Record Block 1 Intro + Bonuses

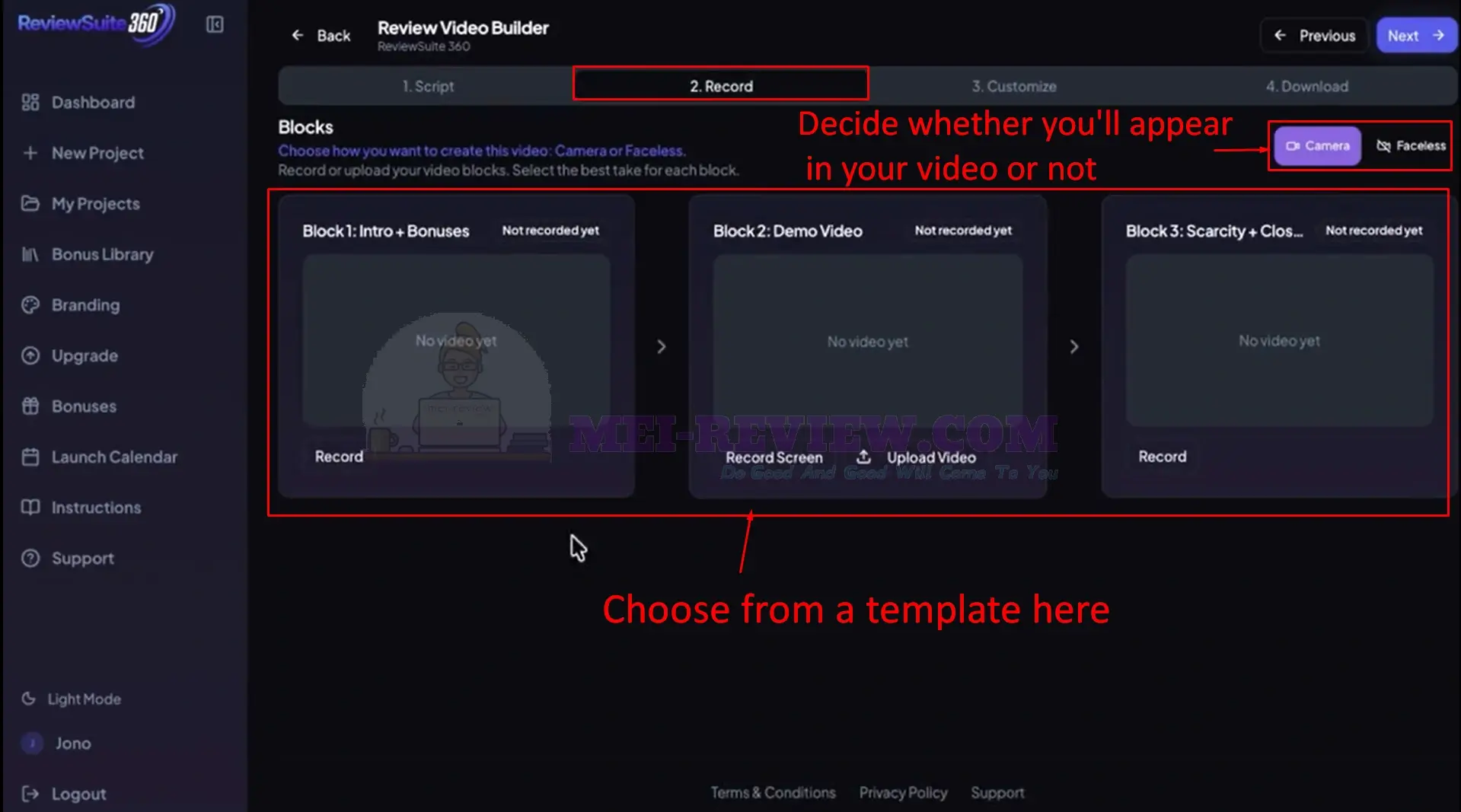click(x=339, y=457)
